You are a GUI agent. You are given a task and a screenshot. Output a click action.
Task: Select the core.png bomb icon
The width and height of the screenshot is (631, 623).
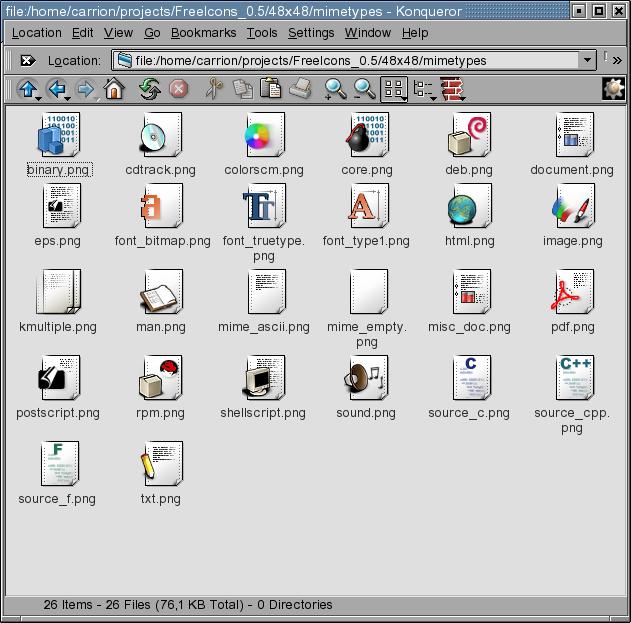tap(367, 135)
